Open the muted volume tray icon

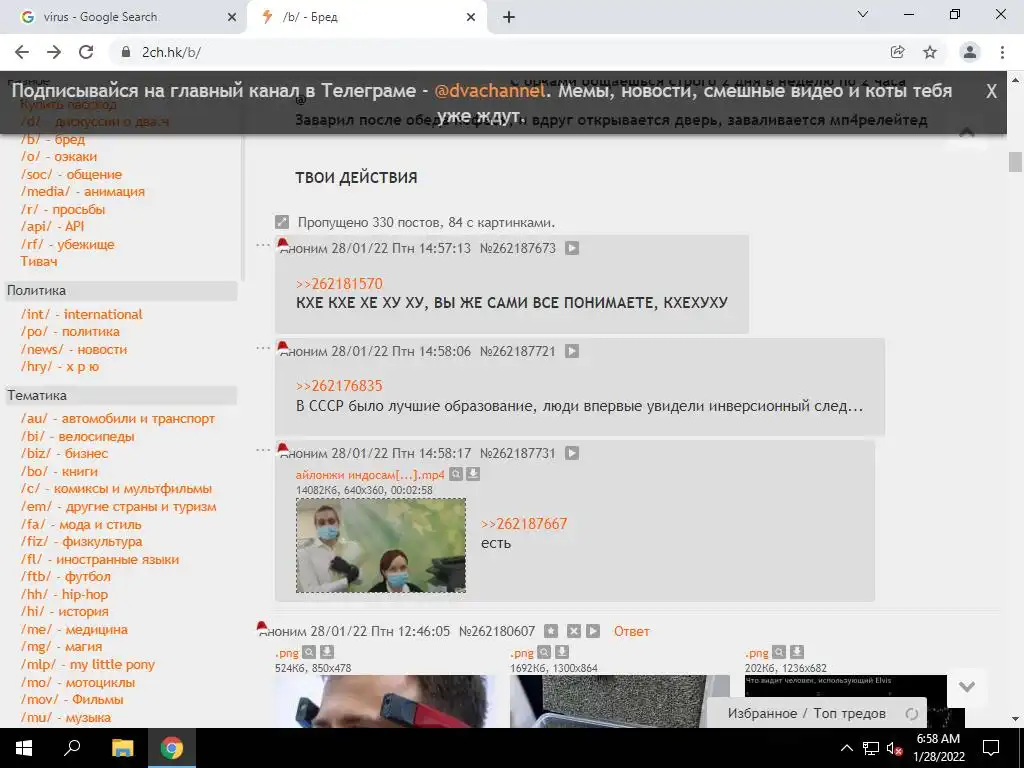[895, 748]
